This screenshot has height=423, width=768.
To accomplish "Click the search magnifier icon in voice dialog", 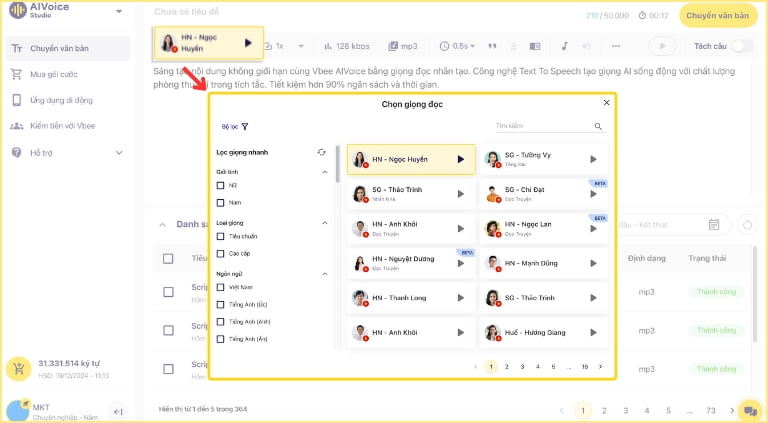I will 599,127.
